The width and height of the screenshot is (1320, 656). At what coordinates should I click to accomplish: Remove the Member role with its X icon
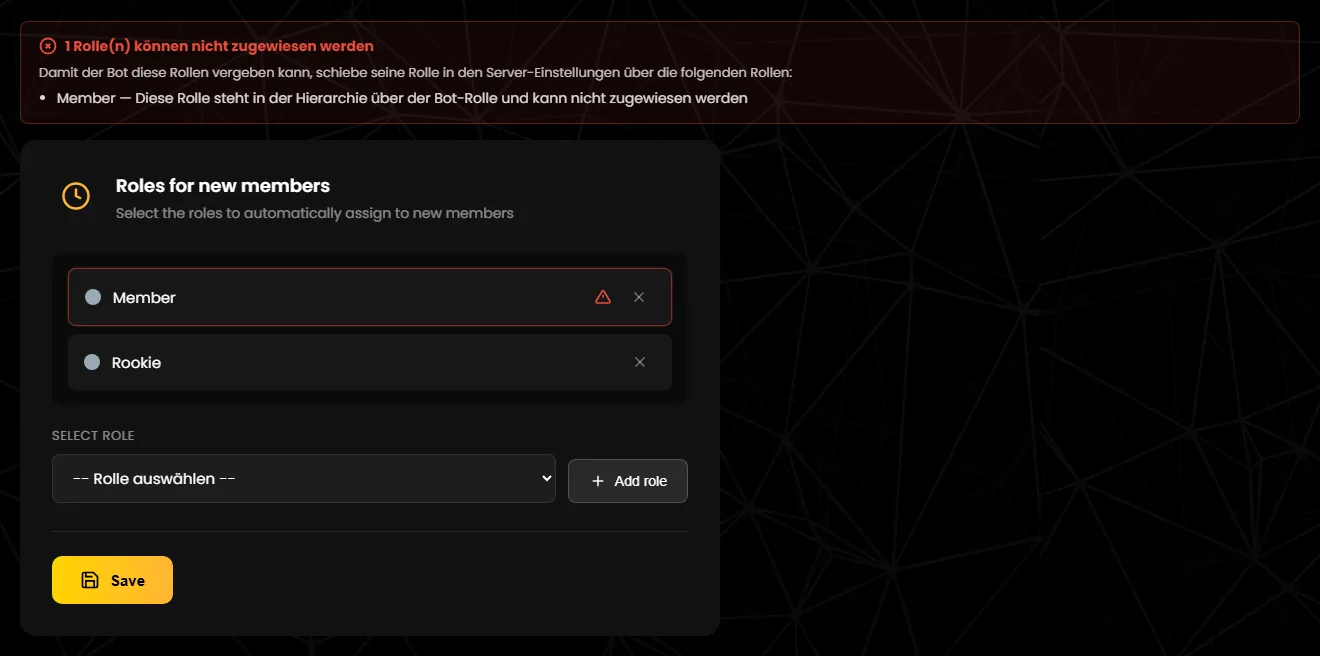(x=639, y=297)
